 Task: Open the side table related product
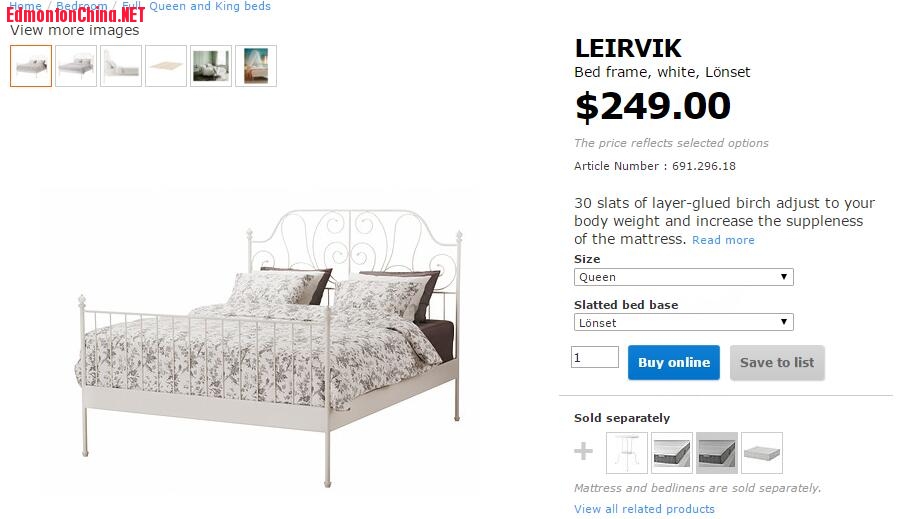[627, 453]
